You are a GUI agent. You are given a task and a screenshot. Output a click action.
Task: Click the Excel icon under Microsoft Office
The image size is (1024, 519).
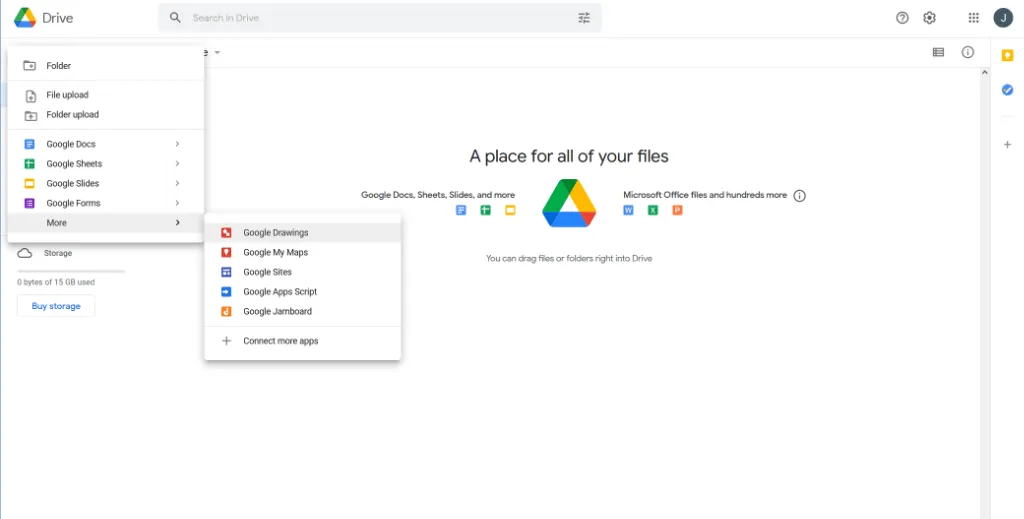(652, 210)
